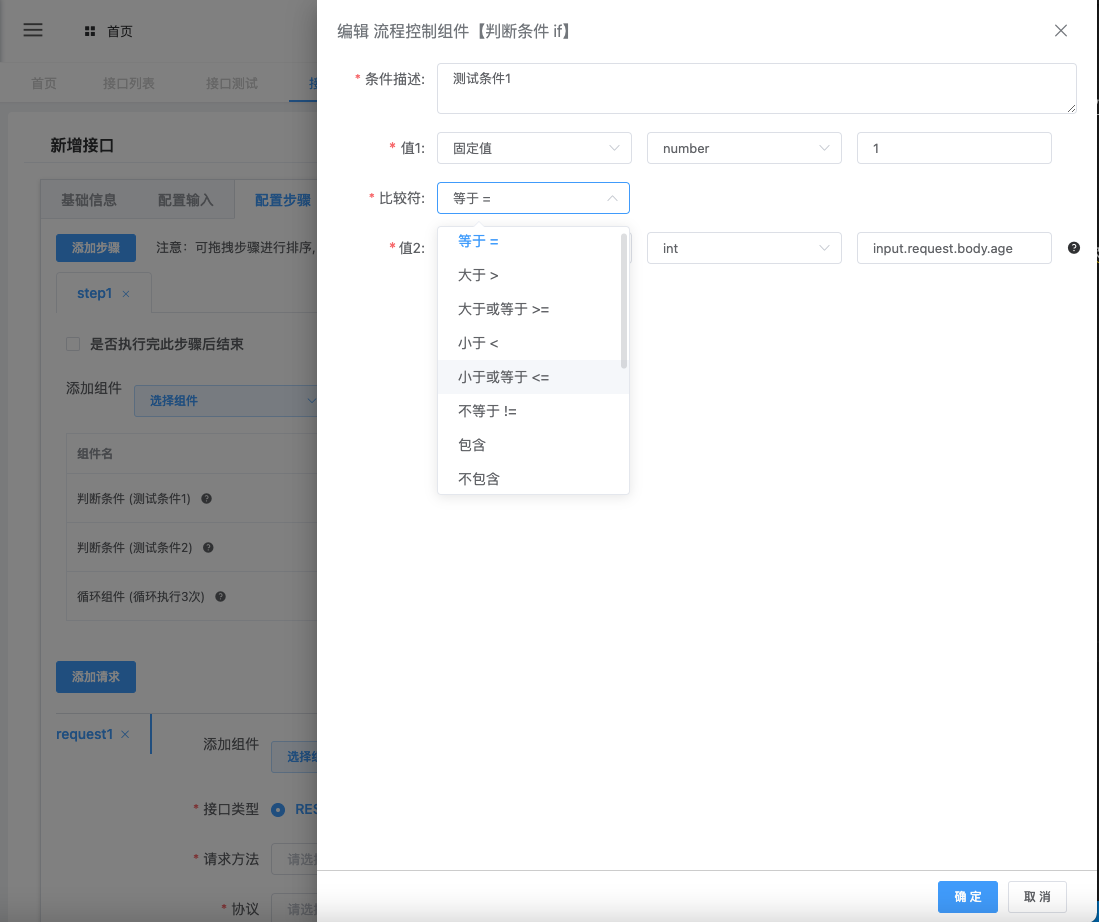Switch to the 接口测试 tab
Screen dimensions: 1099x922
pyautogui.click(x=231, y=83)
